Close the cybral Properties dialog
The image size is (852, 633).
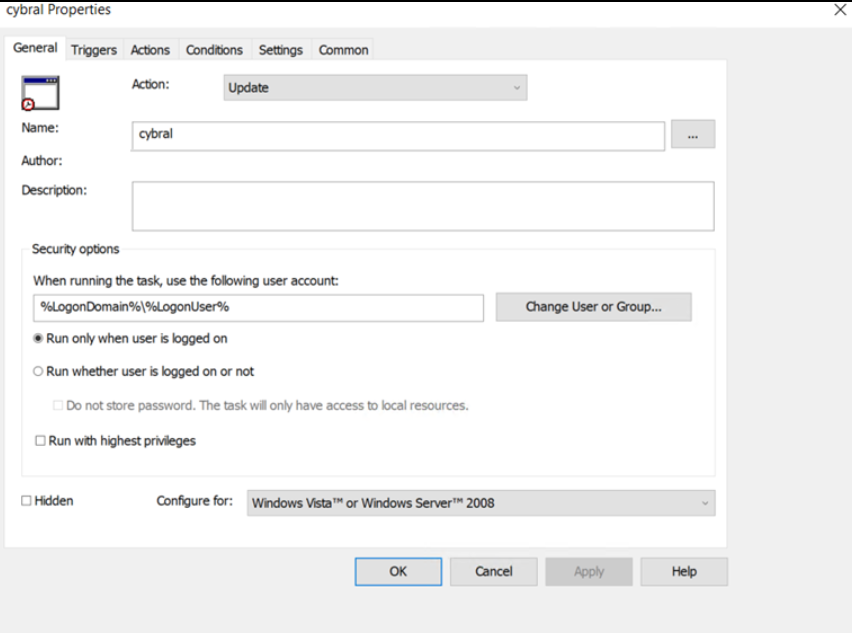(x=839, y=10)
